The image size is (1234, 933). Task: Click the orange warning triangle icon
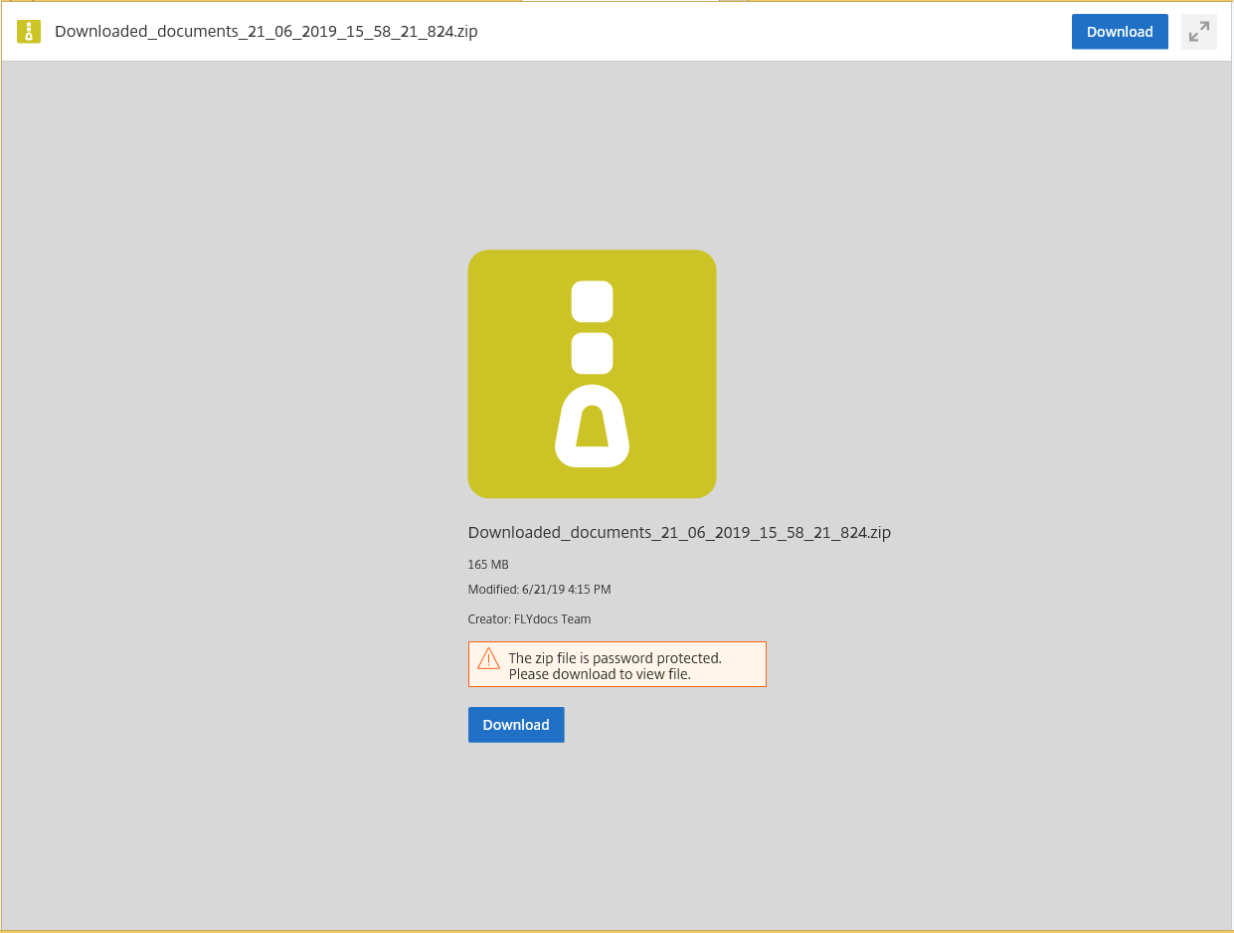488,658
